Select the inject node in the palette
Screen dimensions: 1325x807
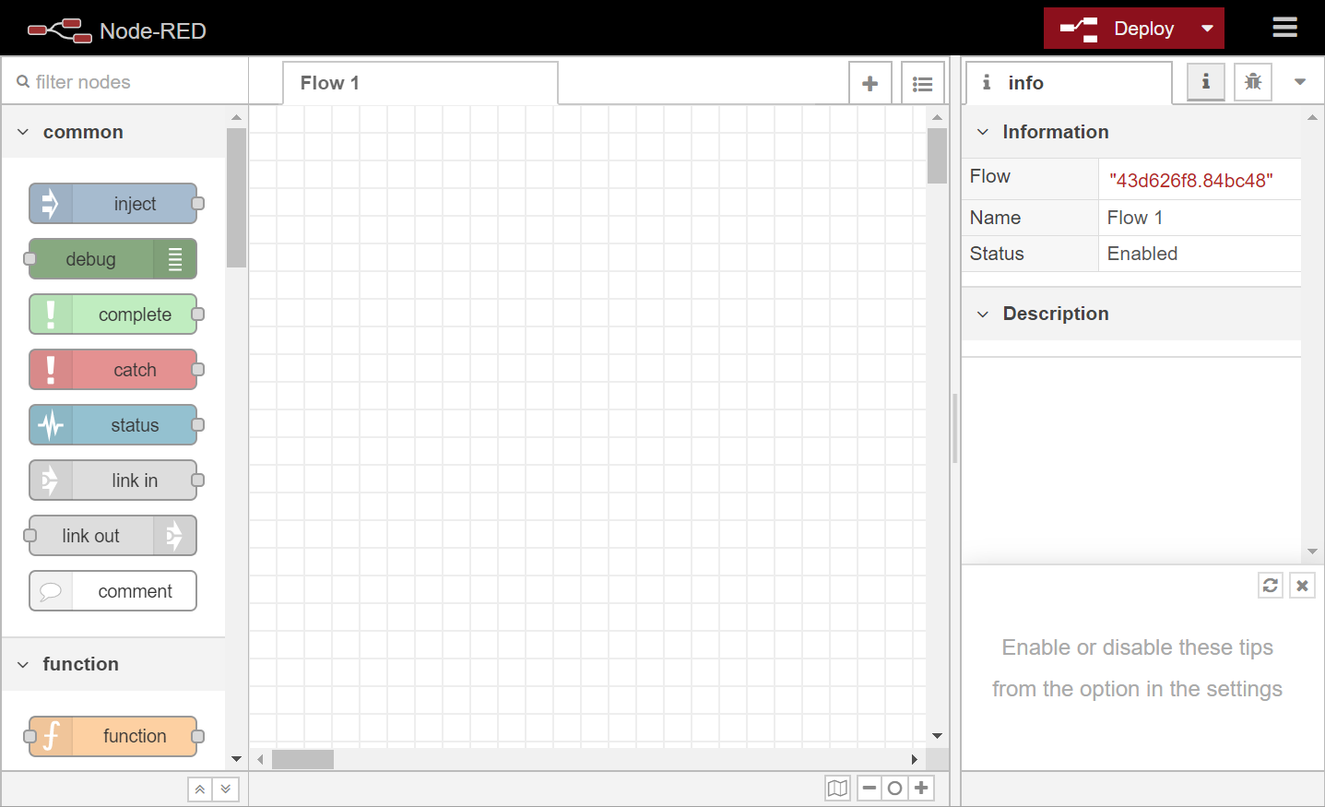[x=113, y=203]
